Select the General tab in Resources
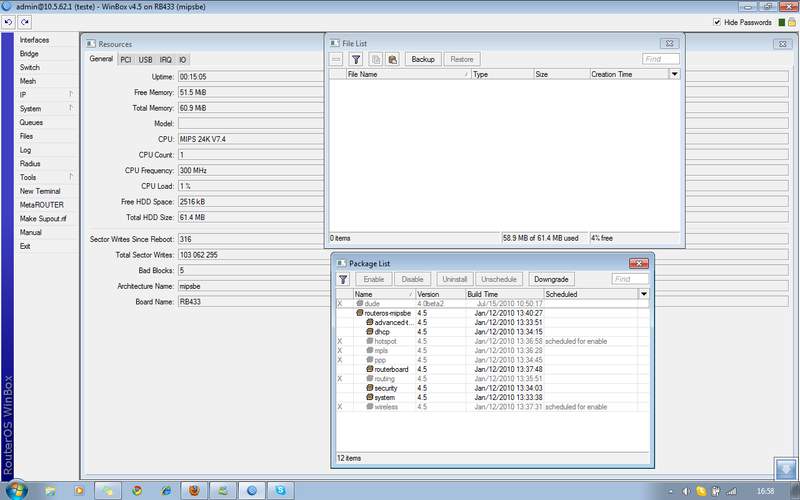Image resolution: width=800 pixels, height=500 pixels. click(101, 59)
